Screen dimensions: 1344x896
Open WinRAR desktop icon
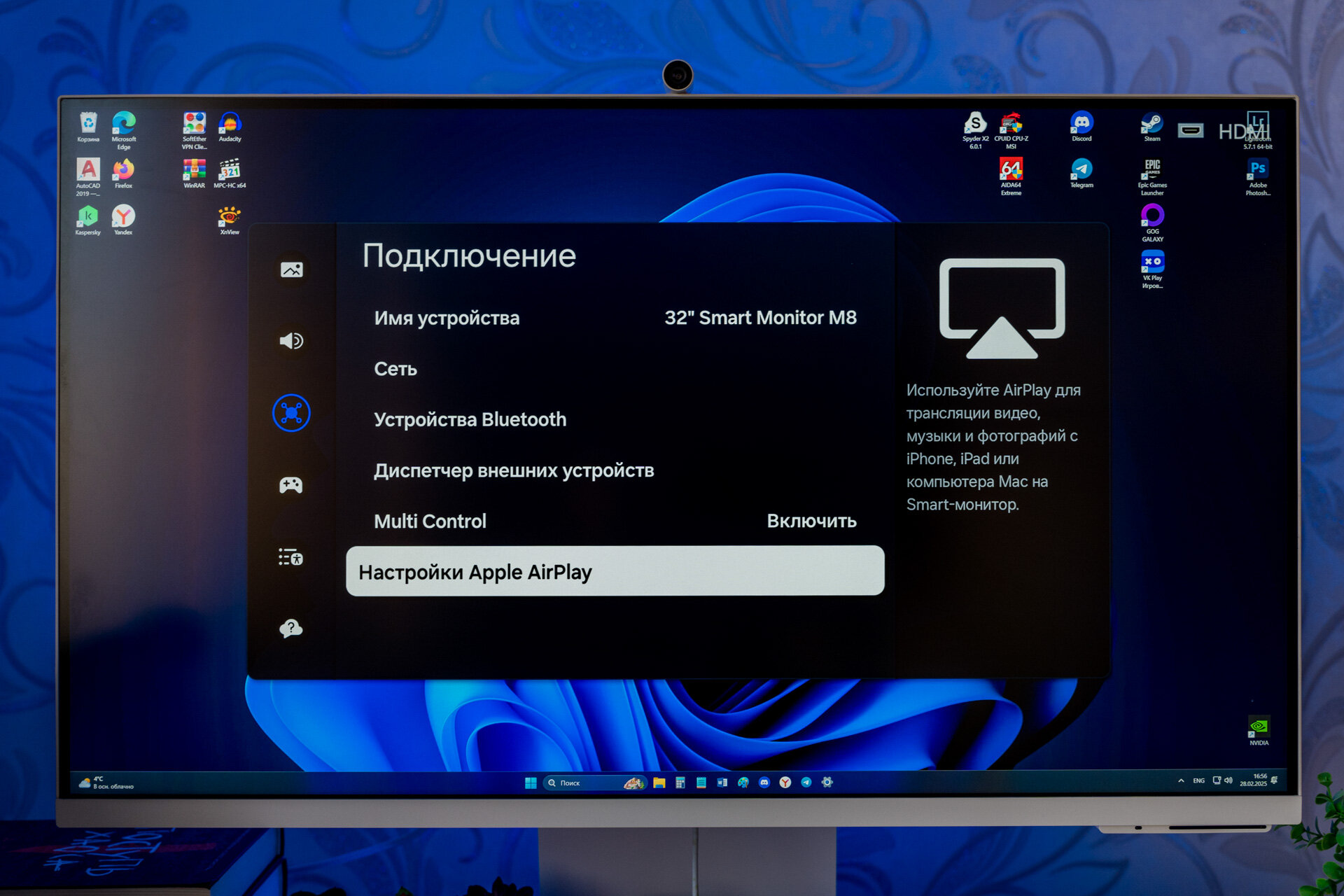pyautogui.click(x=195, y=174)
